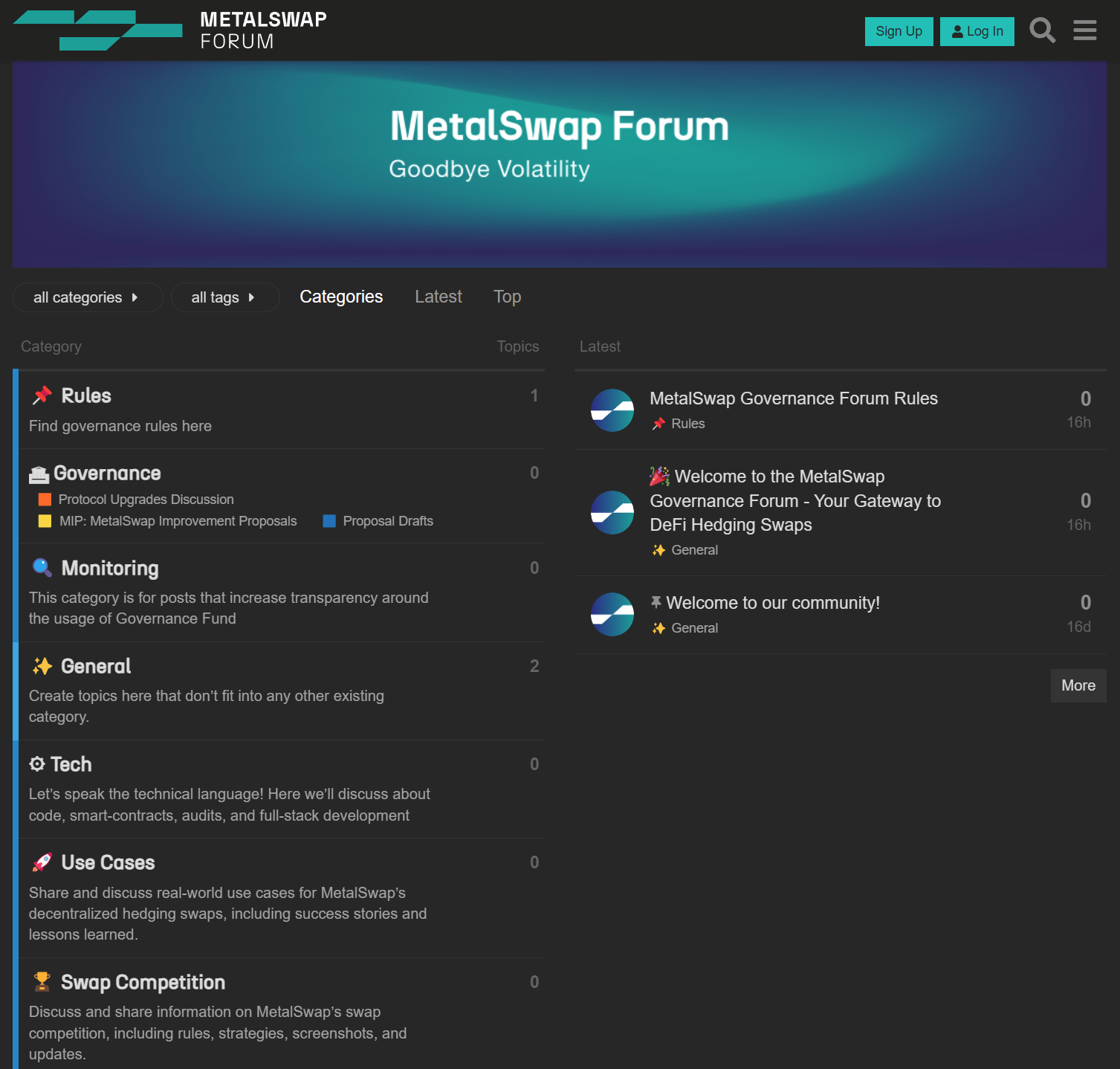The width and height of the screenshot is (1120, 1069).
Task: Click General badge under DeFi Hedging Swaps topic
Action: (x=685, y=550)
